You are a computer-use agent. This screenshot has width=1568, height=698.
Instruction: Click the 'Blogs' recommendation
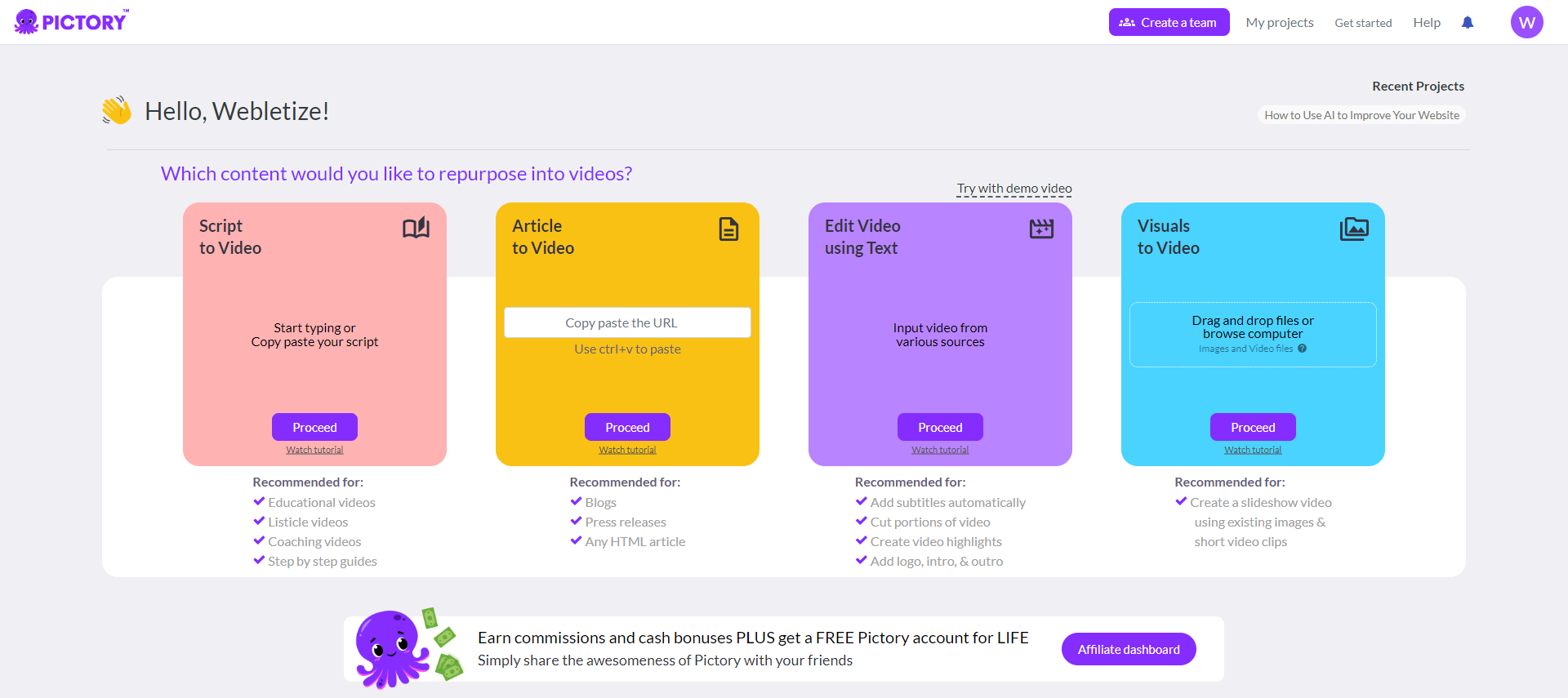[600, 503]
